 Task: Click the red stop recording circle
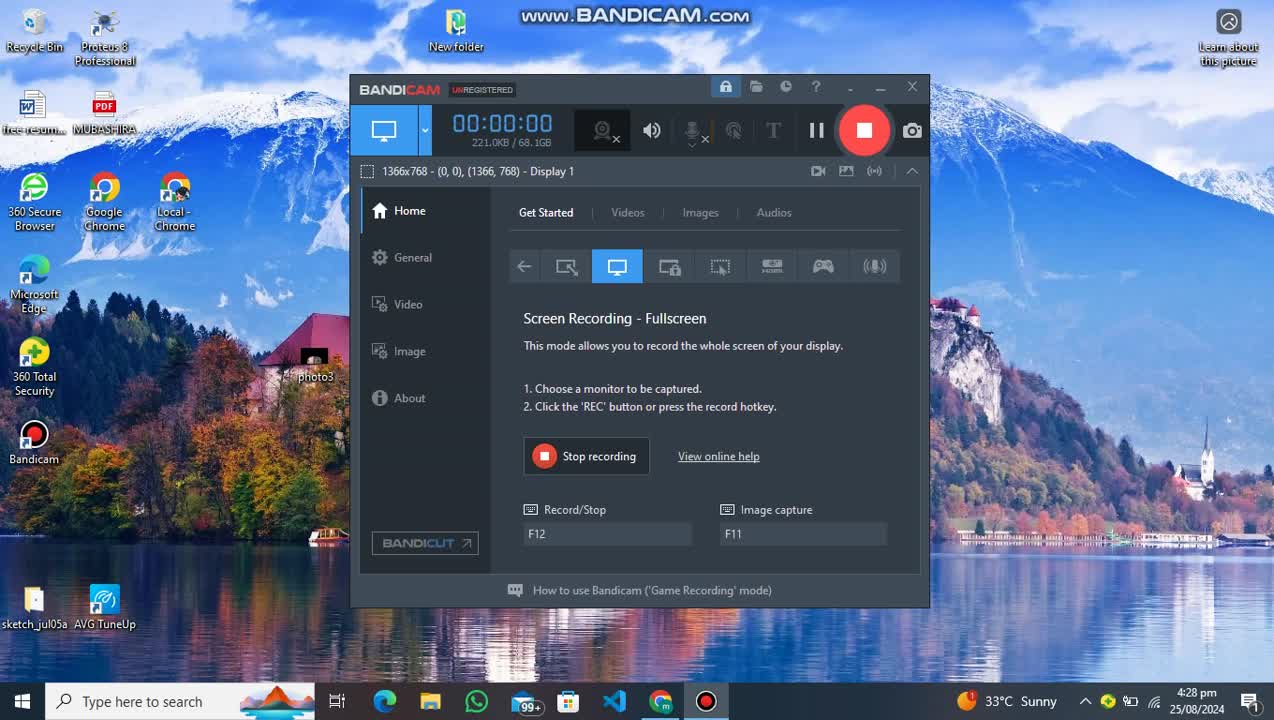pos(864,130)
